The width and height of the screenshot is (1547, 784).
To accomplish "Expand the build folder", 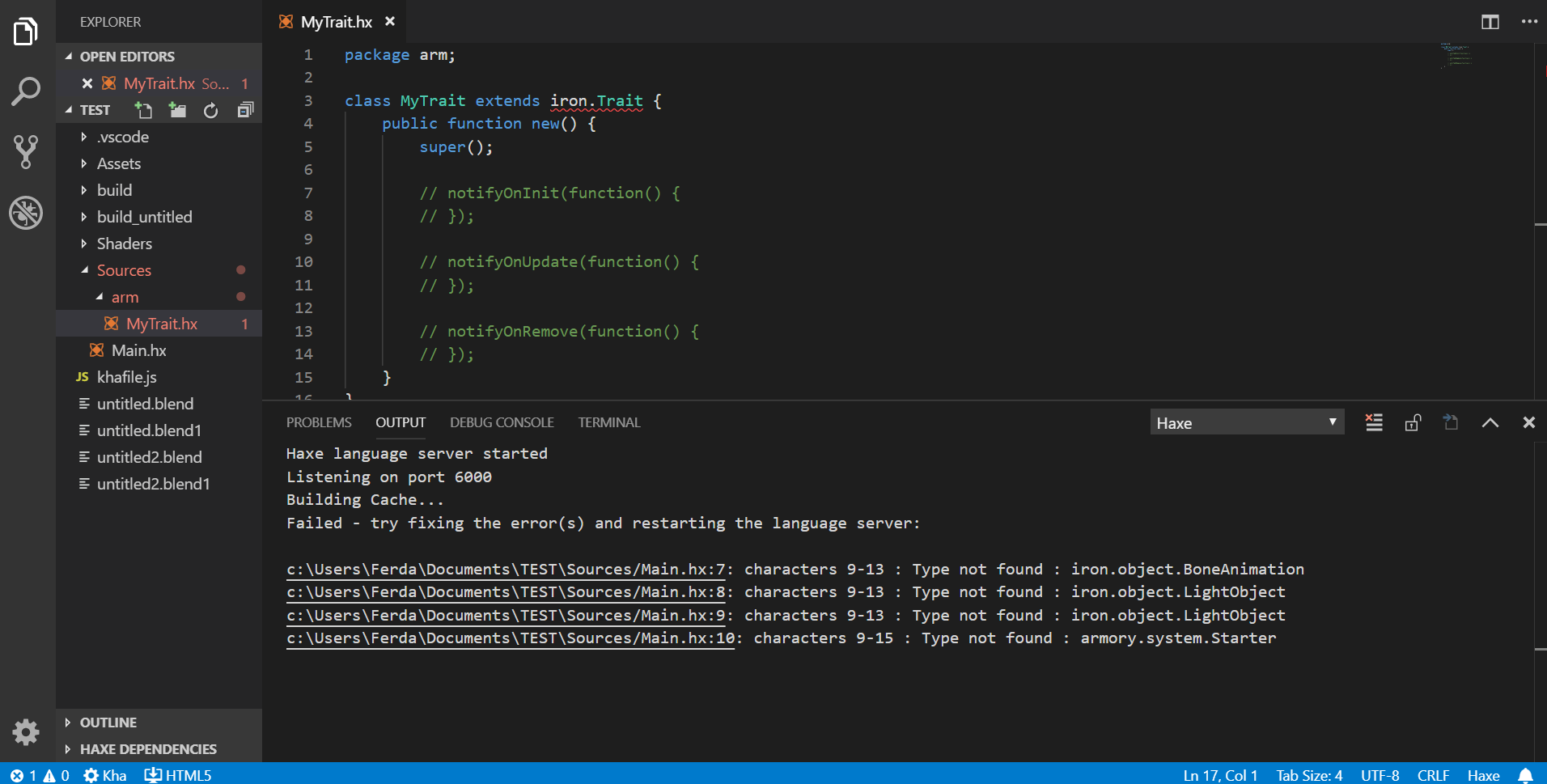I will (159, 190).
